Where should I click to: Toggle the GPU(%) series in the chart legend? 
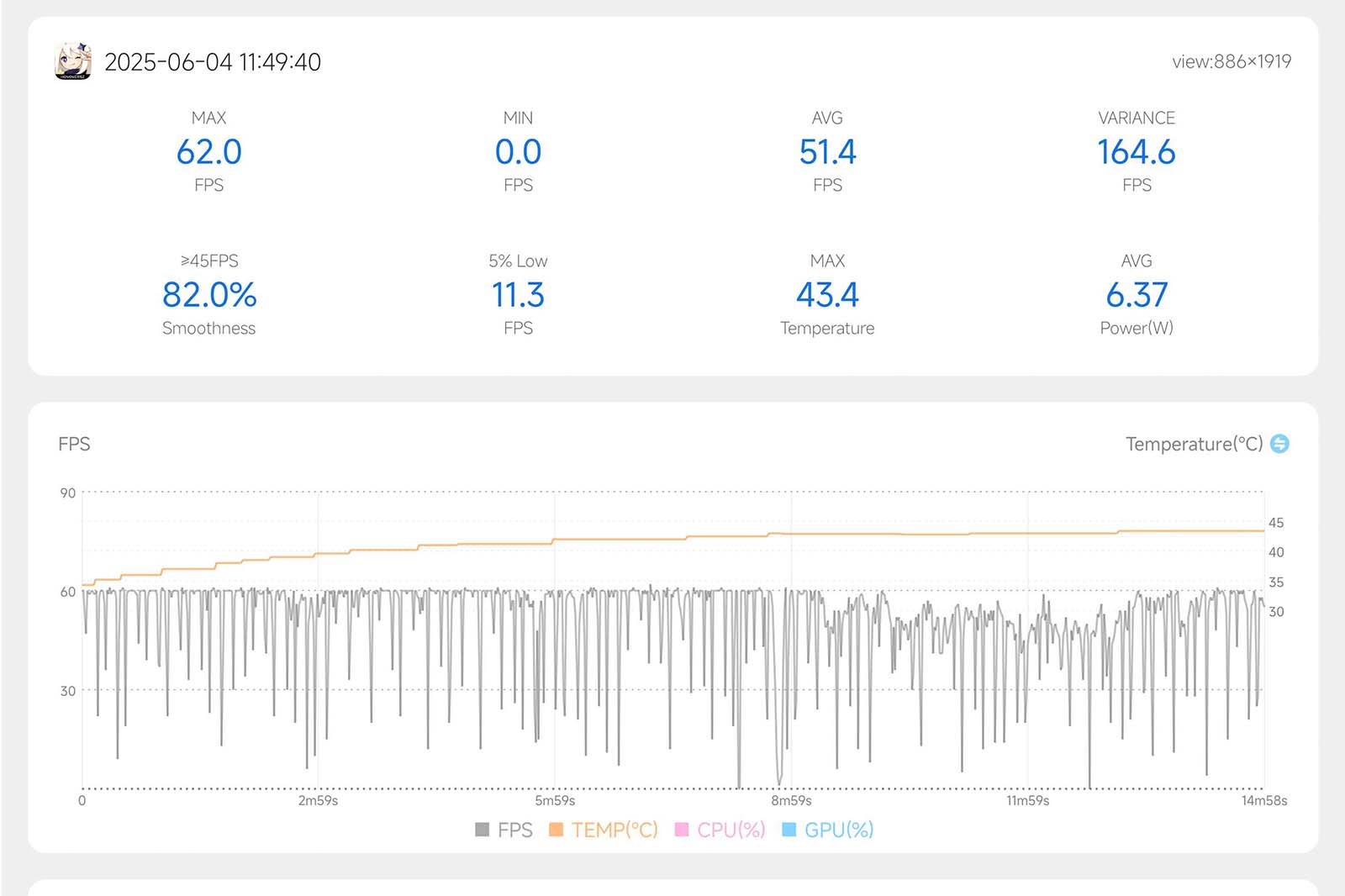[x=838, y=830]
